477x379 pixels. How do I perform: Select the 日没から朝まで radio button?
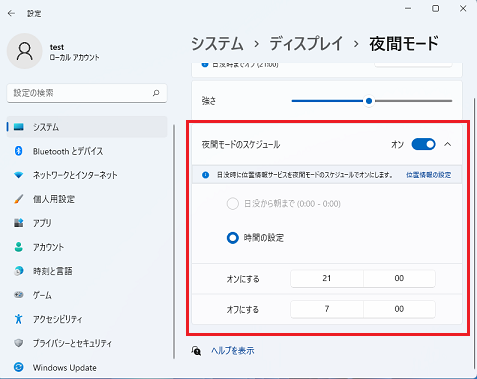point(233,203)
